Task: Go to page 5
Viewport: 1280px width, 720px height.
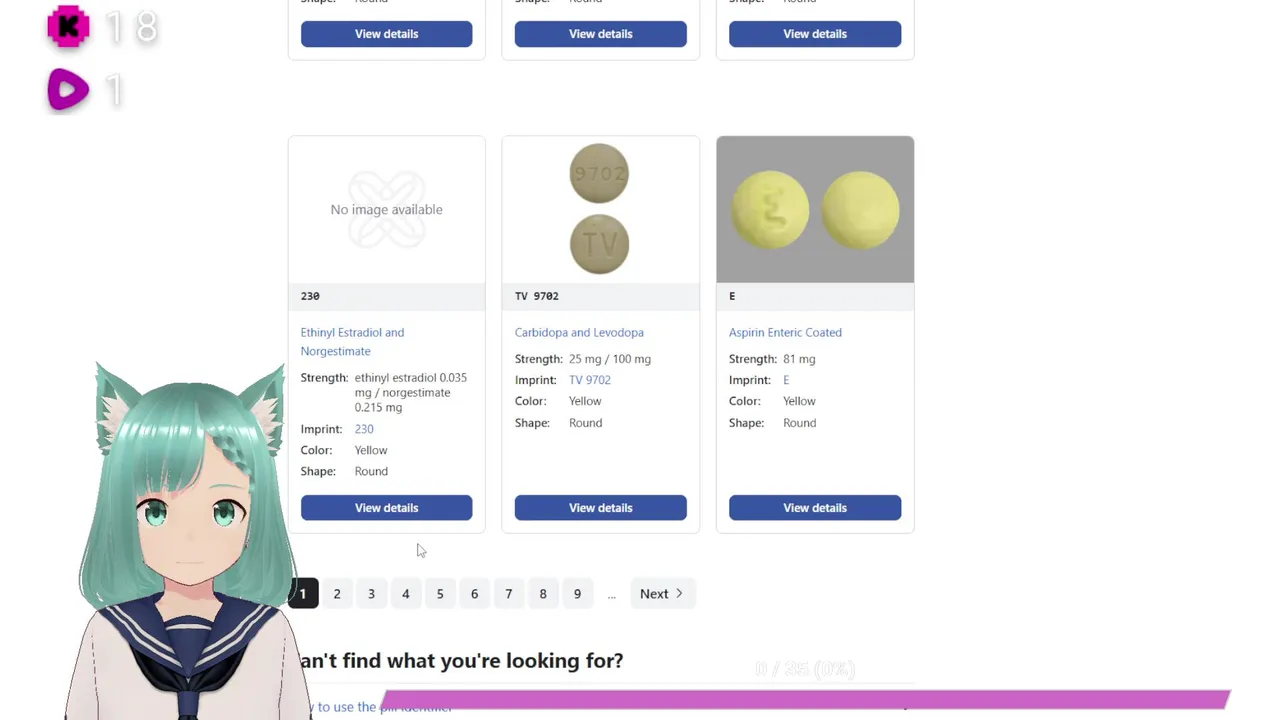Action: point(440,594)
